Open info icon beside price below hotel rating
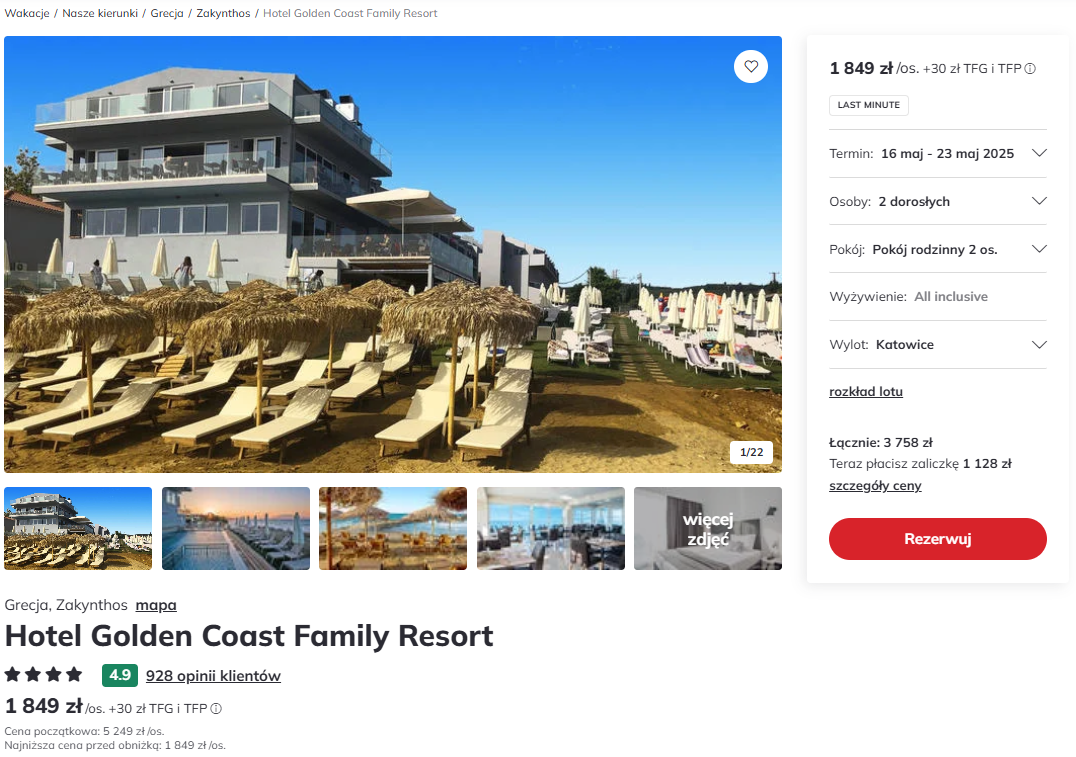 (x=216, y=709)
